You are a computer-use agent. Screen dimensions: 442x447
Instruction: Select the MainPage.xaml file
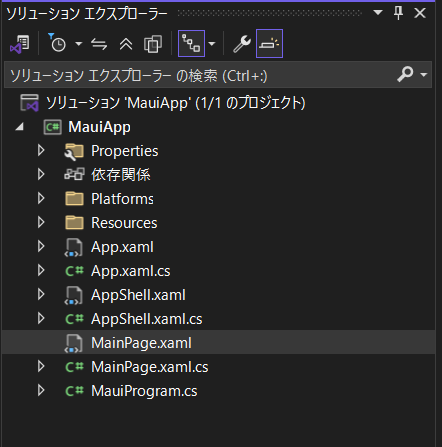[141, 343]
